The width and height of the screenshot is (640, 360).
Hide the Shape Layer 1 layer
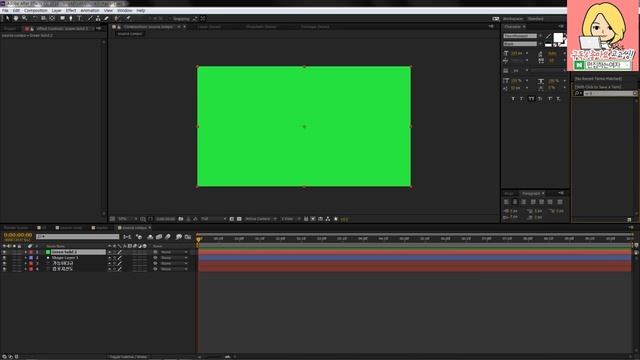point(4,258)
